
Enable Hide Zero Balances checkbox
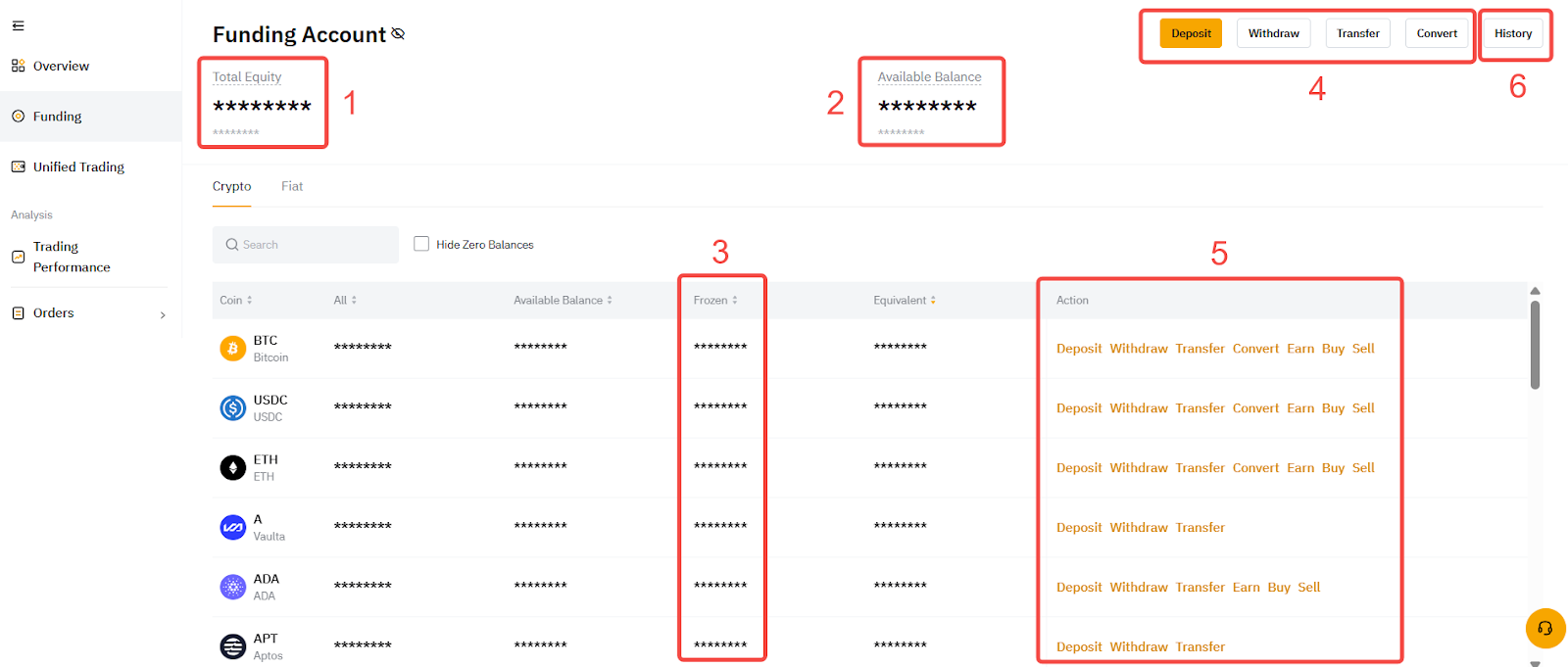[421, 244]
